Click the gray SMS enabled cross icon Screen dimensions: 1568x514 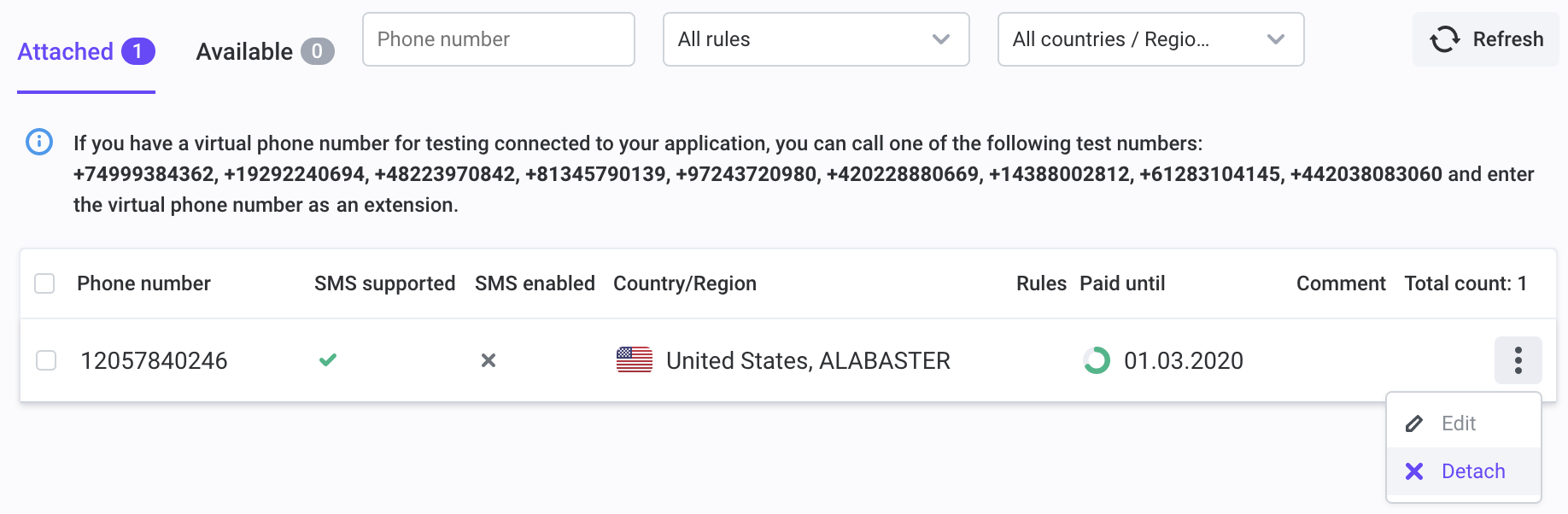click(489, 360)
